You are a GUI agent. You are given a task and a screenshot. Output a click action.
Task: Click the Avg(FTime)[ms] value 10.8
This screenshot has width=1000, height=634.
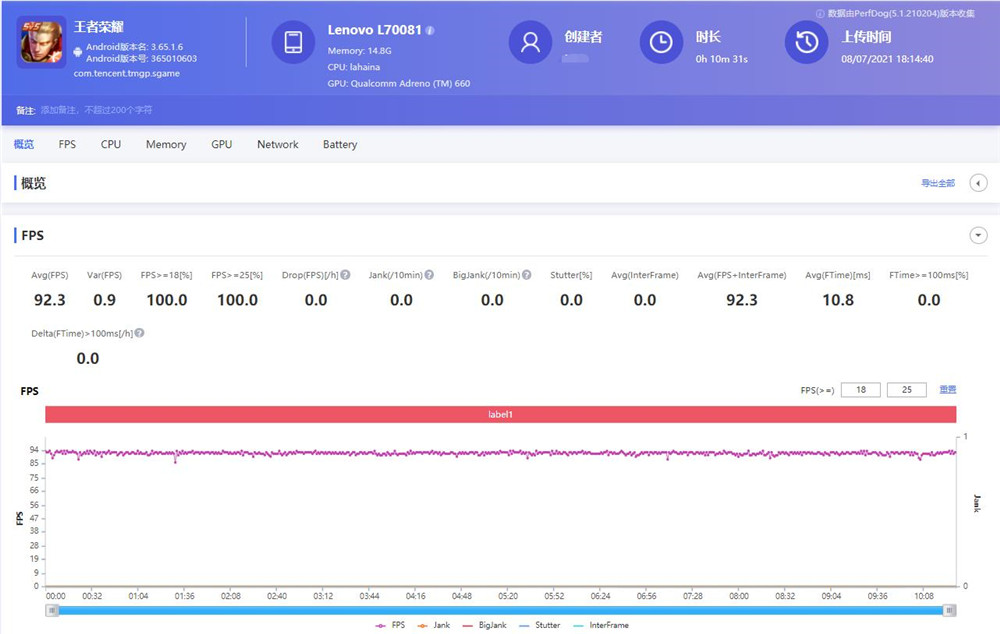tap(838, 300)
